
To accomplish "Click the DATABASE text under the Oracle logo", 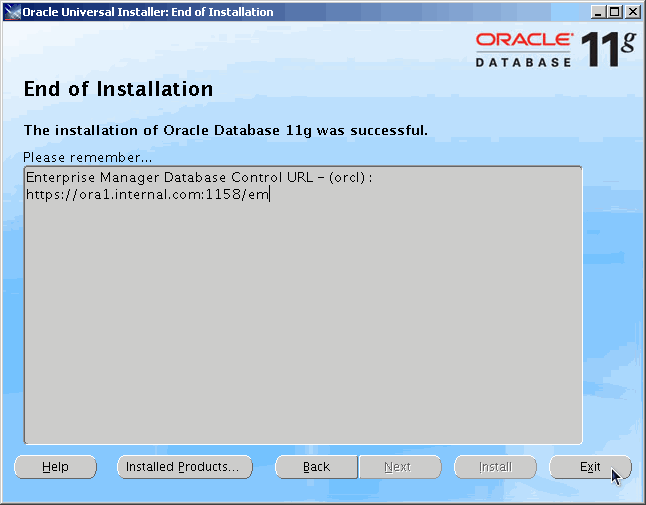I will [523, 61].
